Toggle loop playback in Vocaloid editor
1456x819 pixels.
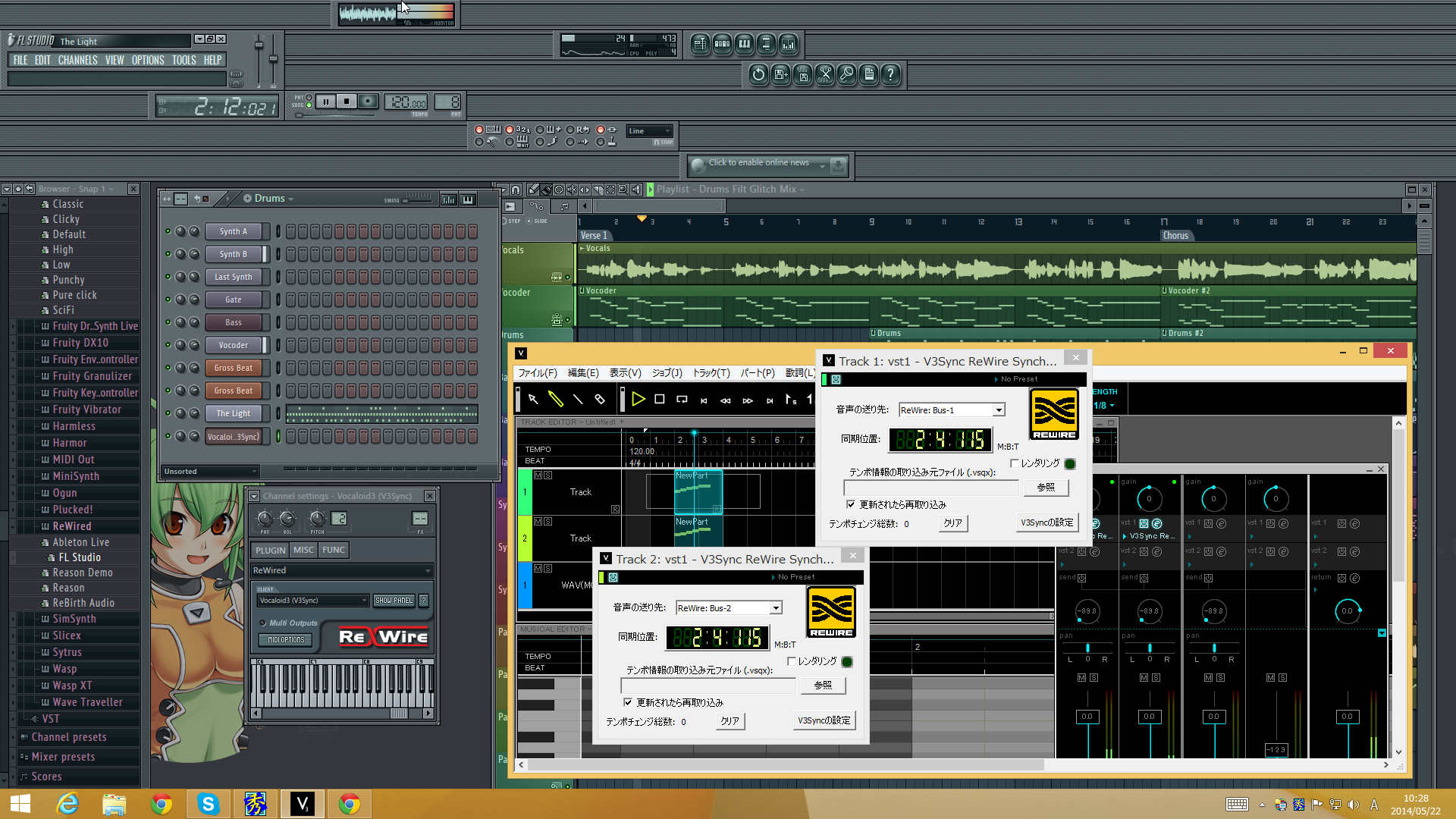(682, 399)
